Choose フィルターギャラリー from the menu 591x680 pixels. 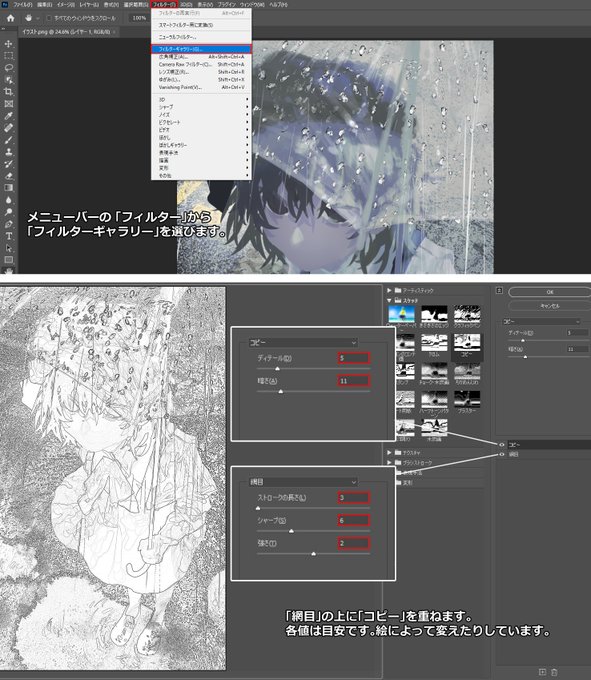click(201, 49)
